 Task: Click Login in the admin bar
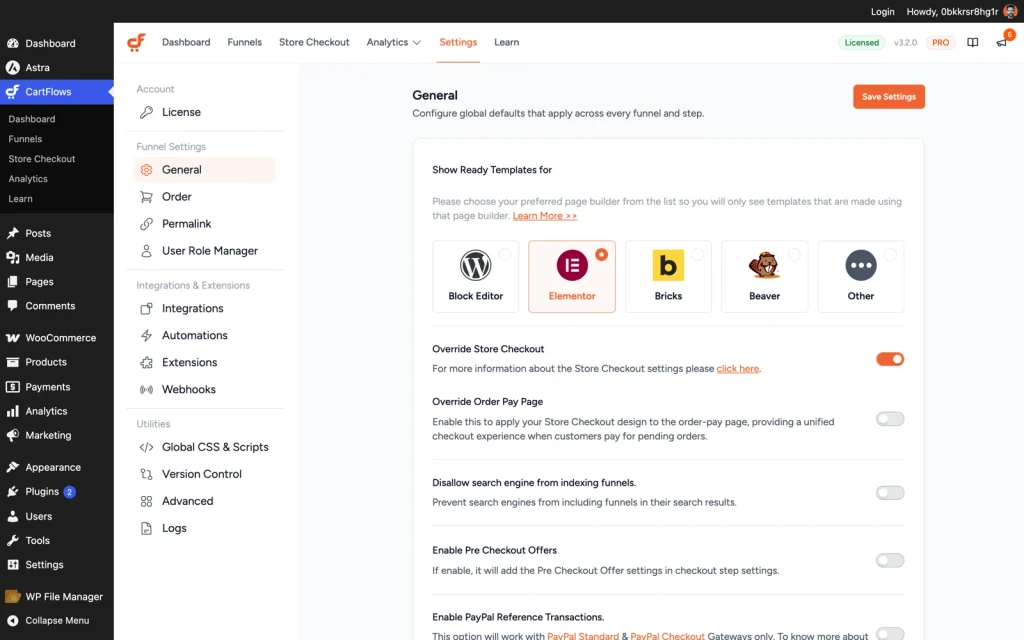[882, 12]
